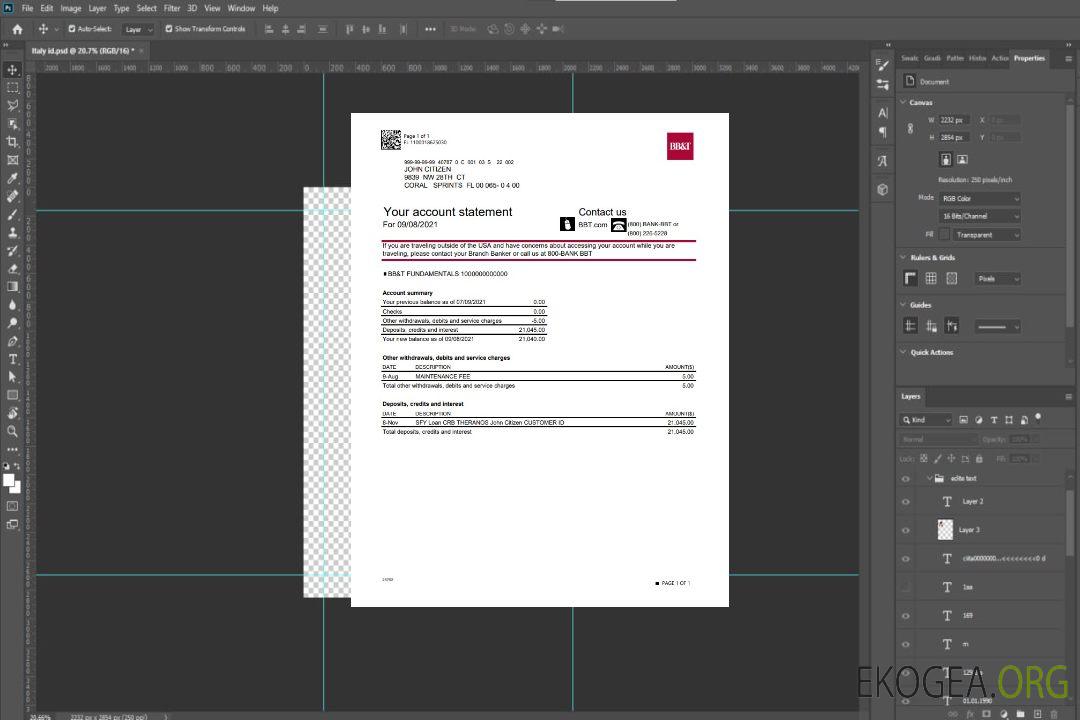Select the Path Selection tool

(x=12, y=377)
